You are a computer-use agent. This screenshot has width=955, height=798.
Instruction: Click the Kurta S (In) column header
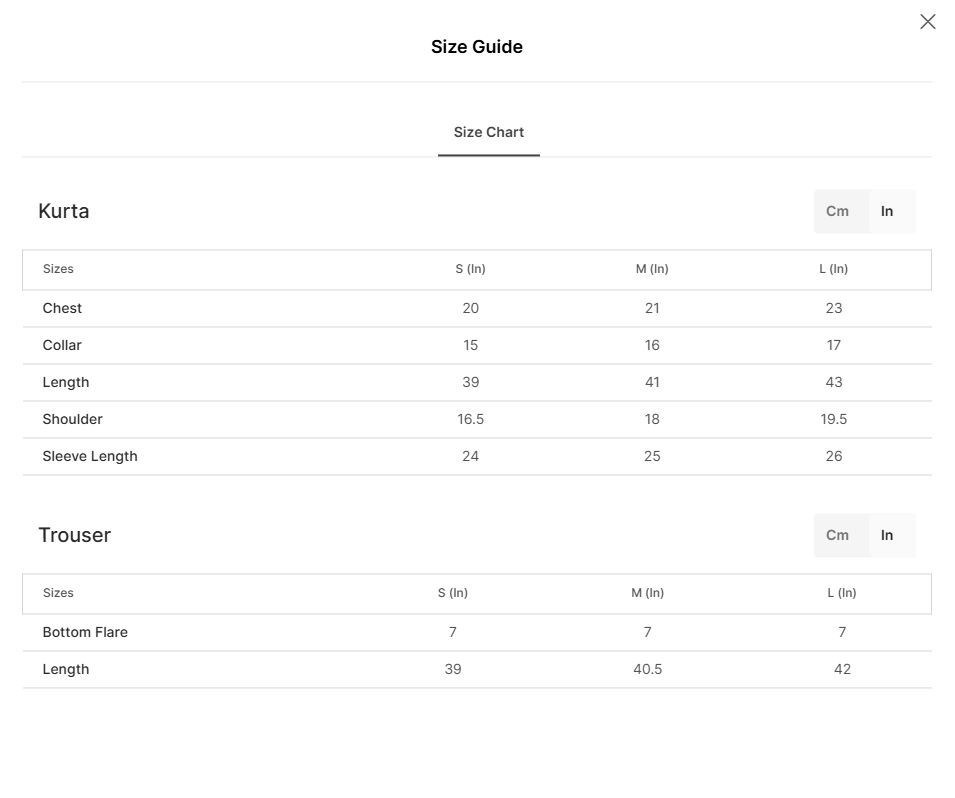(470, 269)
